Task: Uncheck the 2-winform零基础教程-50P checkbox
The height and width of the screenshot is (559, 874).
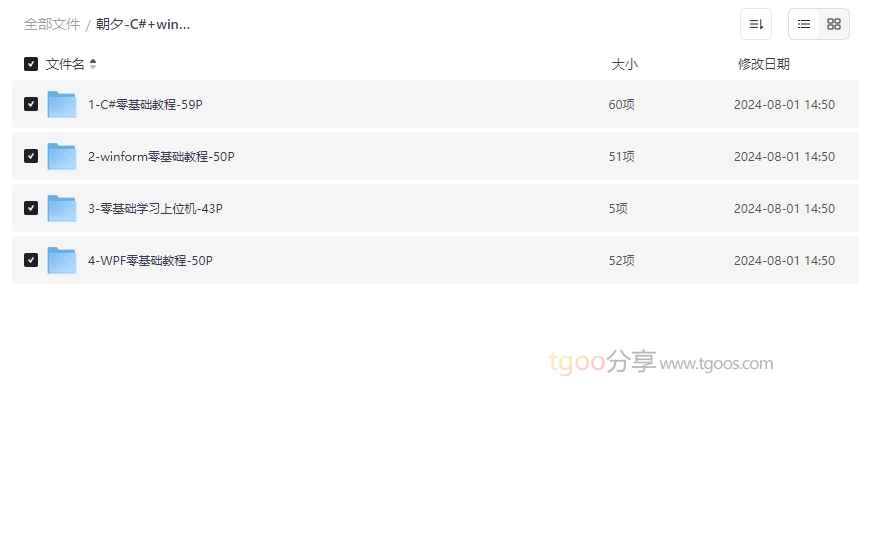Action: [31, 156]
